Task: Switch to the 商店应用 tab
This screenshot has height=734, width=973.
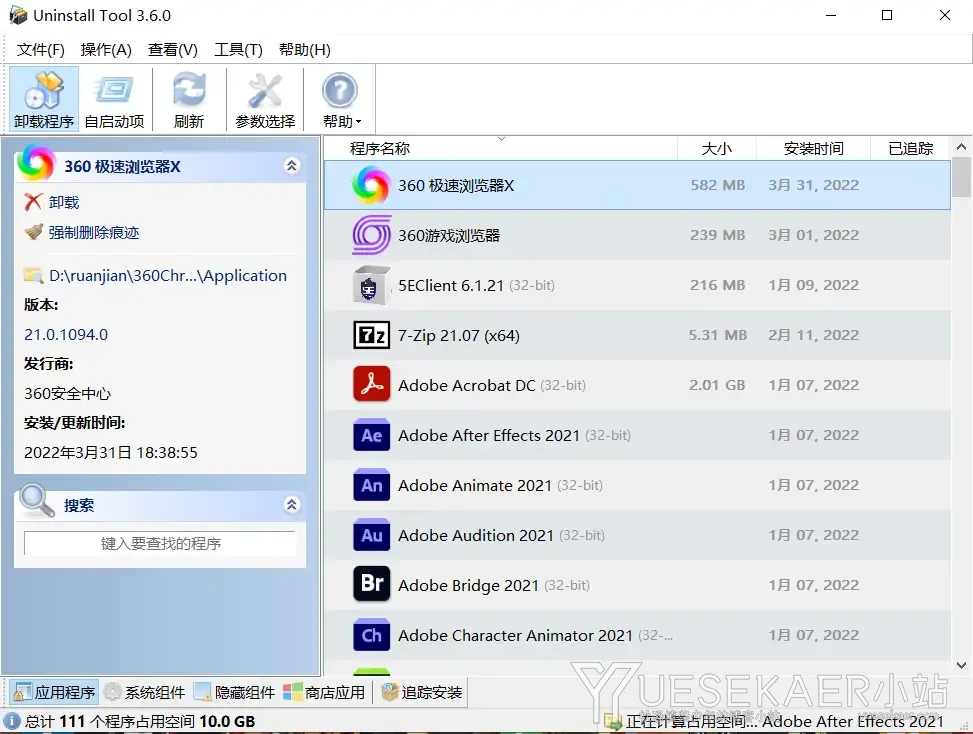Action: tap(324, 692)
